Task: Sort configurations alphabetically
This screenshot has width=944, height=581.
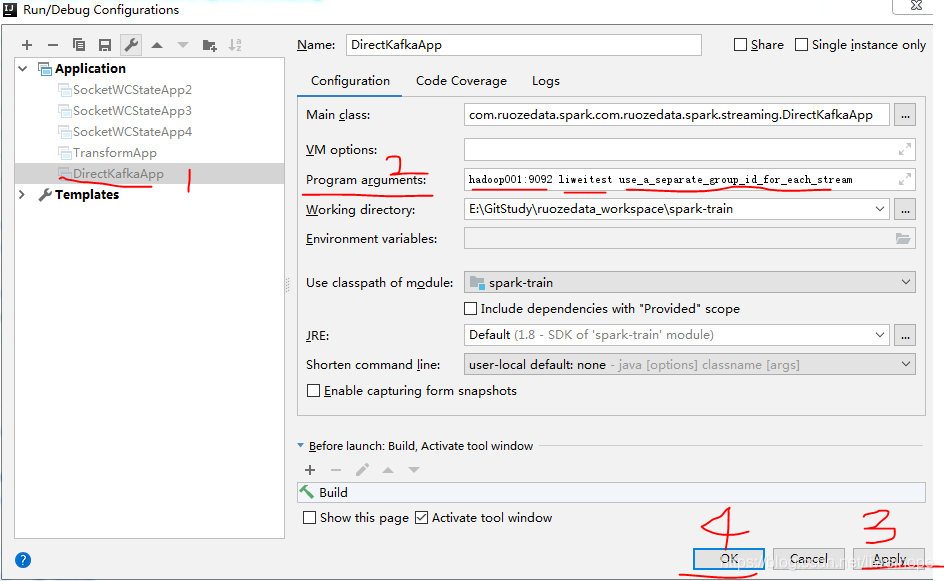Action: [x=235, y=45]
